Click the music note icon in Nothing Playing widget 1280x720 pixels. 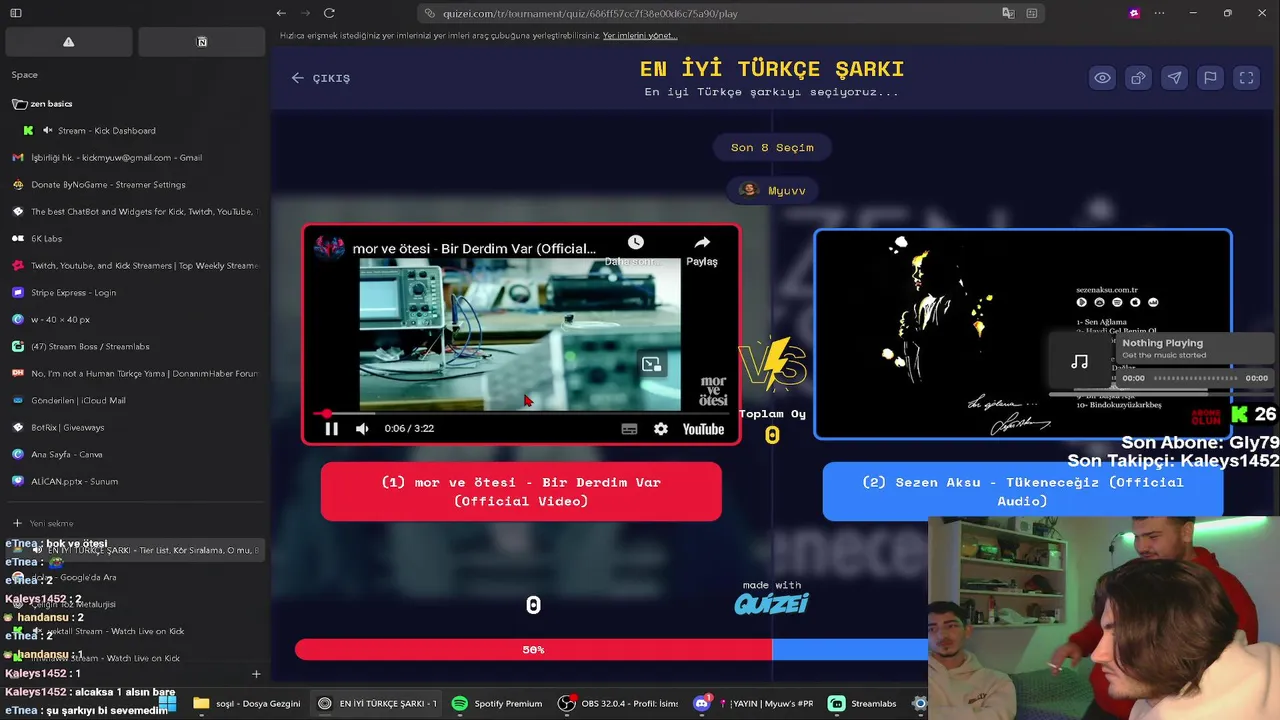point(1080,361)
